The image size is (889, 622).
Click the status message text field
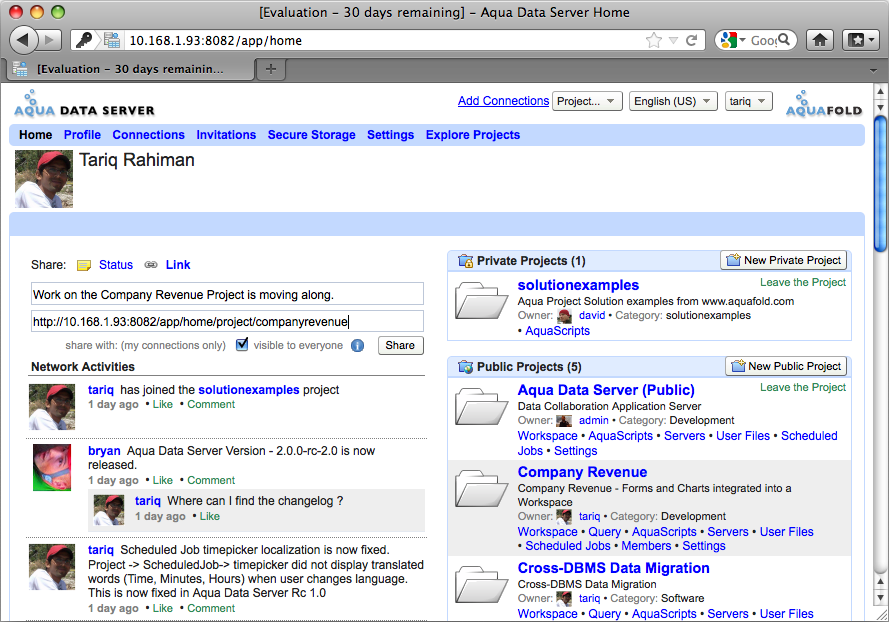point(227,294)
